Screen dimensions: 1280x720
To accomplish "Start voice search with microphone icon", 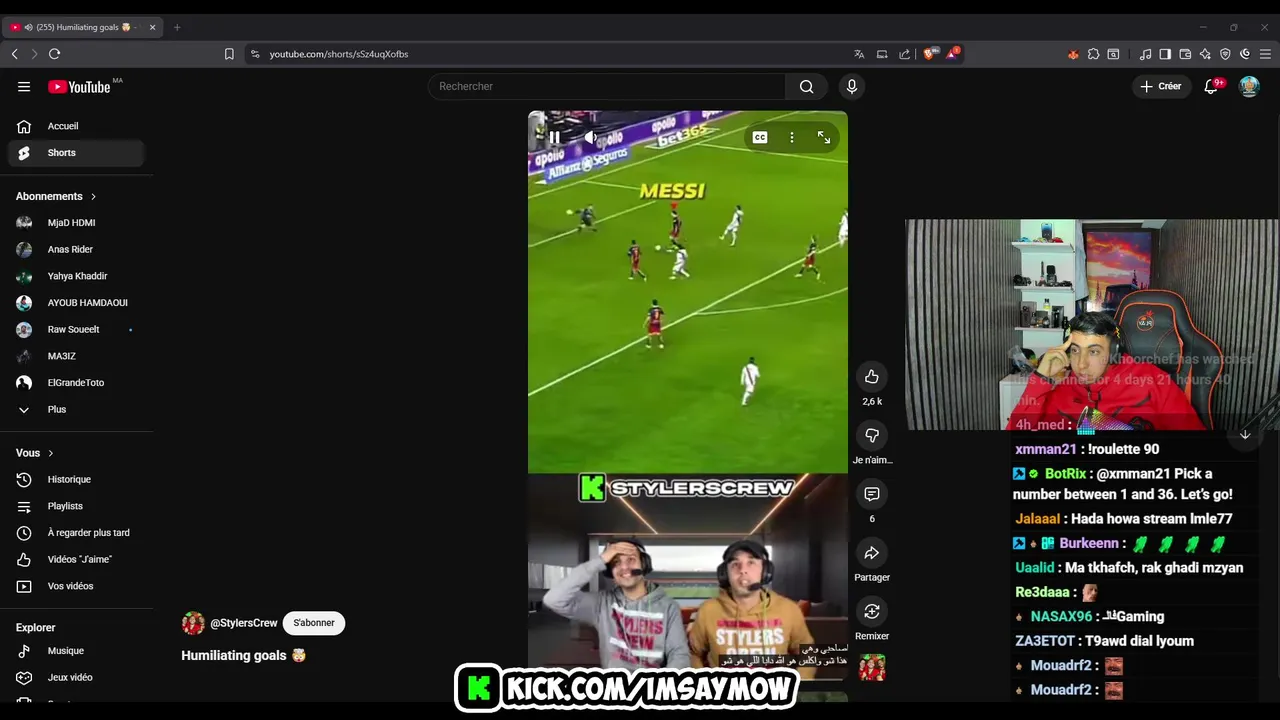I will point(852,86).
